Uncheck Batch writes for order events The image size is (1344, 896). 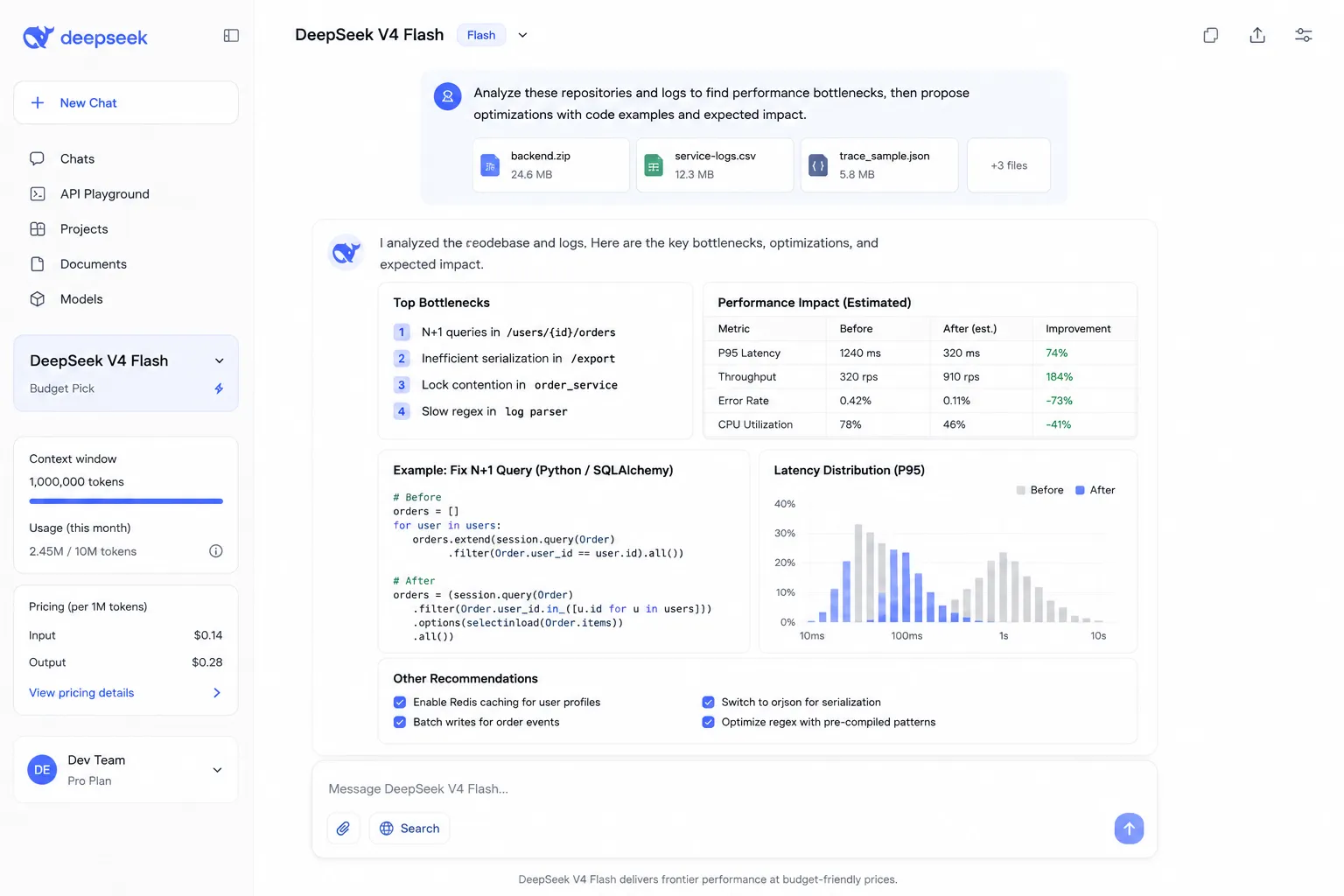pos(400,722)
